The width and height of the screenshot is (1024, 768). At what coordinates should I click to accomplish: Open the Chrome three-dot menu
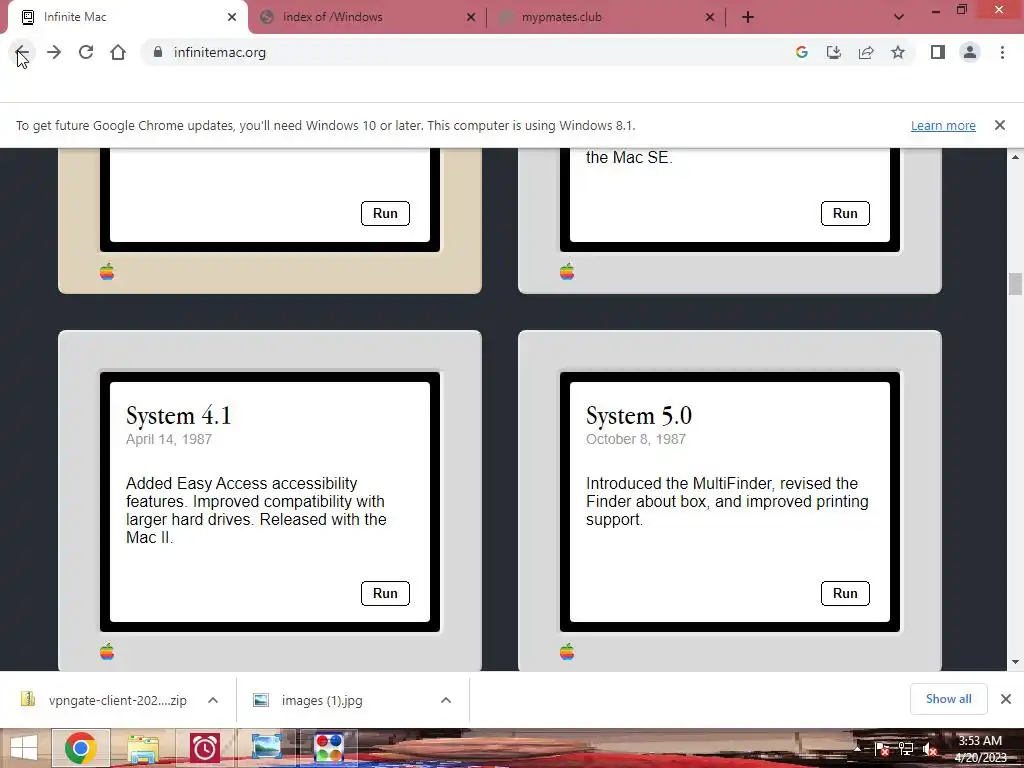[x=1002, y=52]
